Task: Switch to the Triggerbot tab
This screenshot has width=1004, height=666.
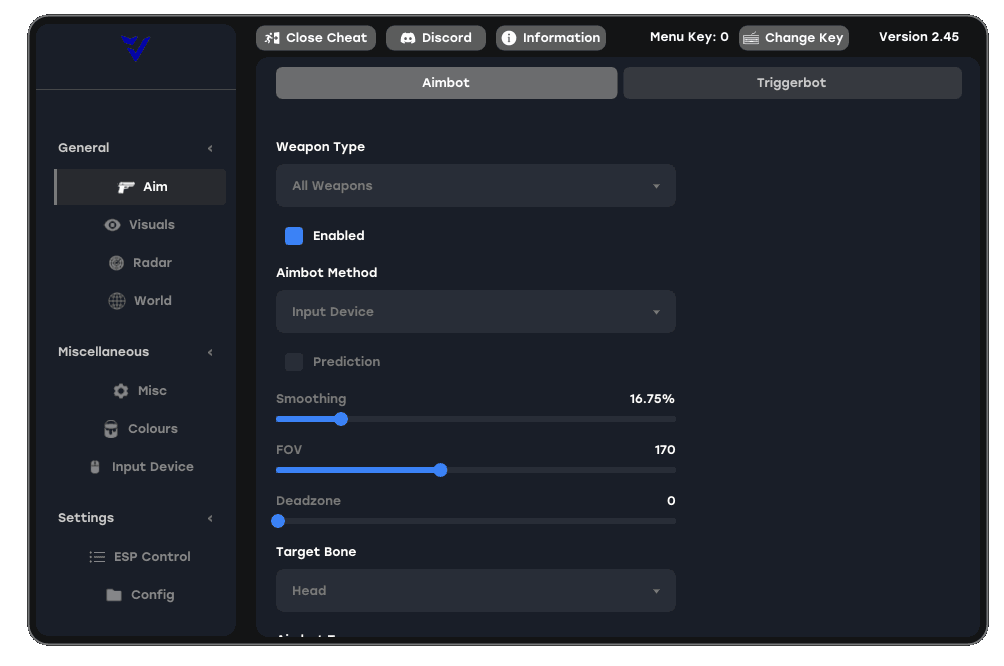Action: coord(792,83)
